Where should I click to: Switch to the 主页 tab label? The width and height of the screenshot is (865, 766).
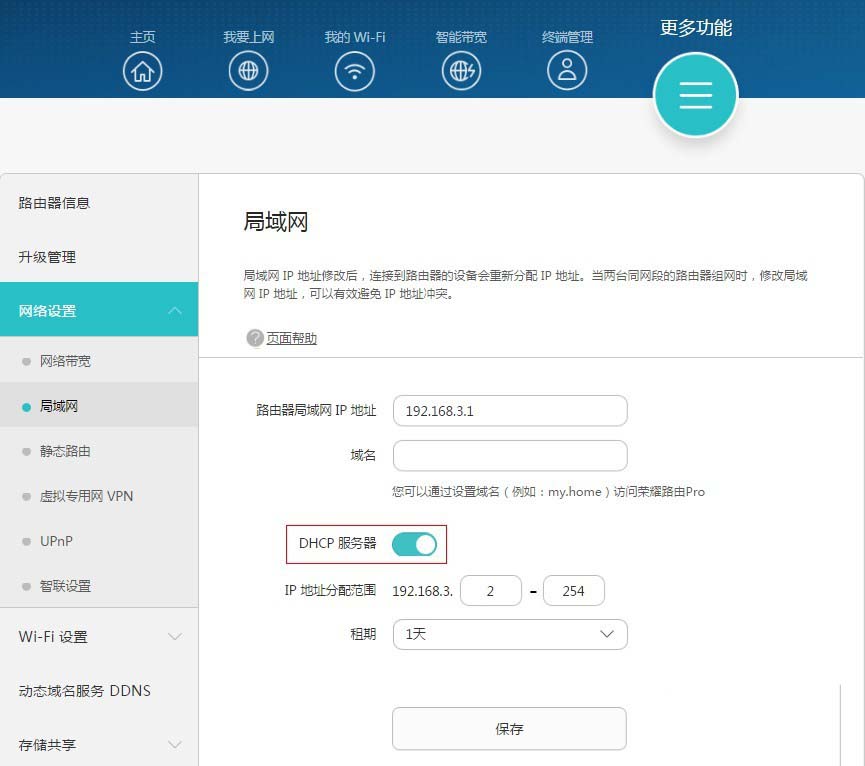click(x=142, y=37)
